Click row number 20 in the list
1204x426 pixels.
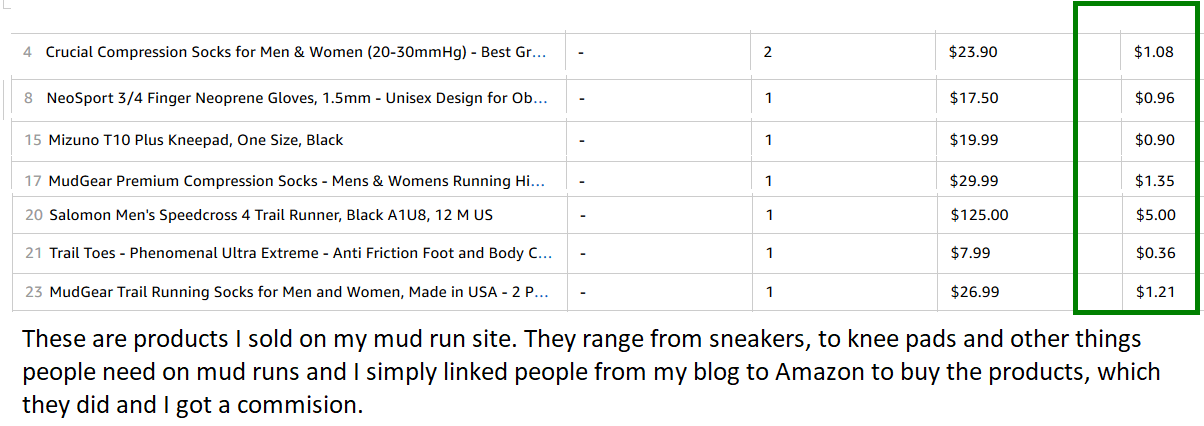click(34, 215)
